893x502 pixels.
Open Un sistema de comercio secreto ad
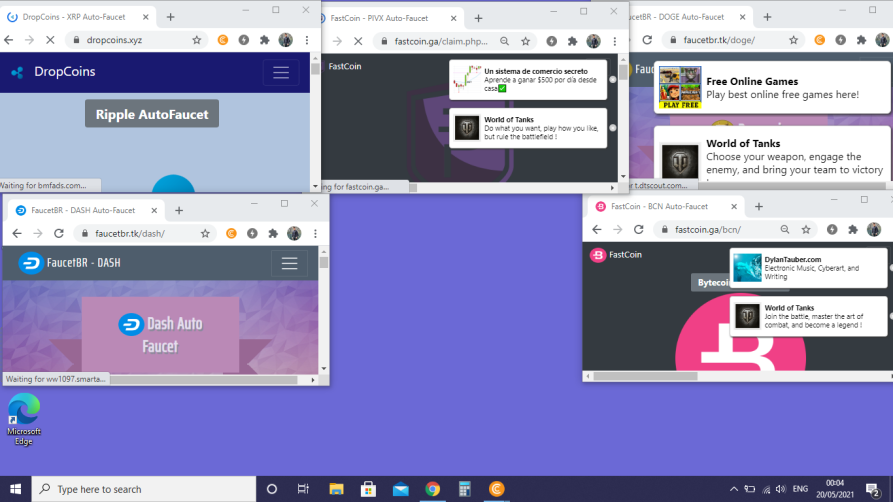pyautogui.click(x=528, y=80)
